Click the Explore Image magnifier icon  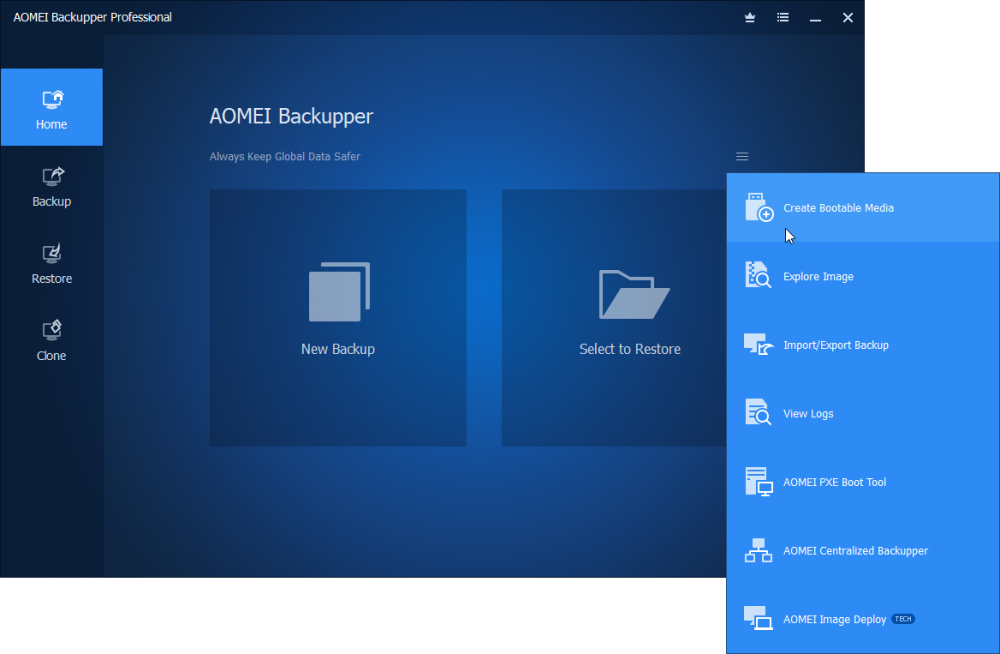758,275
